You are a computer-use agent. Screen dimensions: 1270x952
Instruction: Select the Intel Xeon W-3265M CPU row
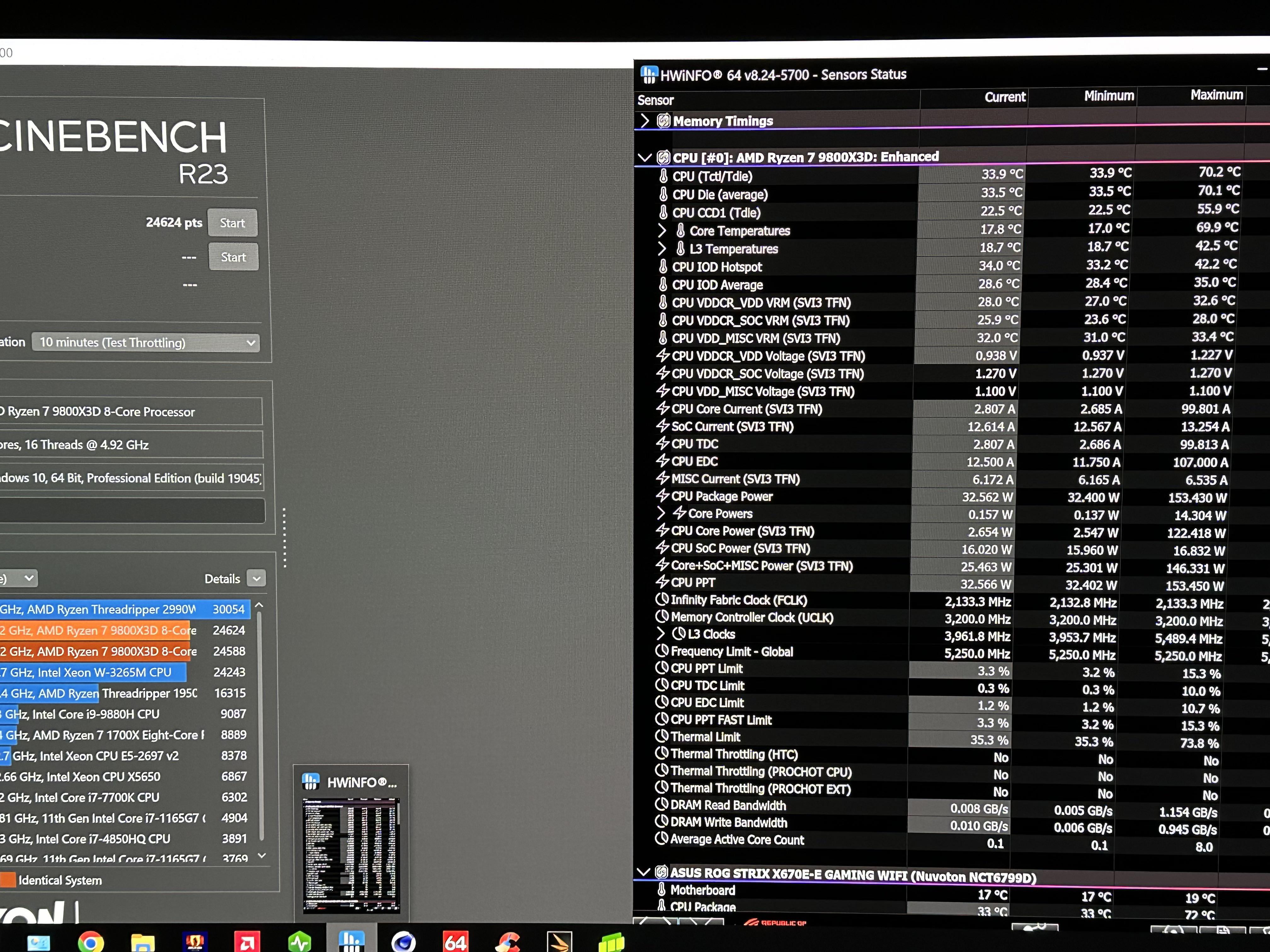[x=125, y=672]
